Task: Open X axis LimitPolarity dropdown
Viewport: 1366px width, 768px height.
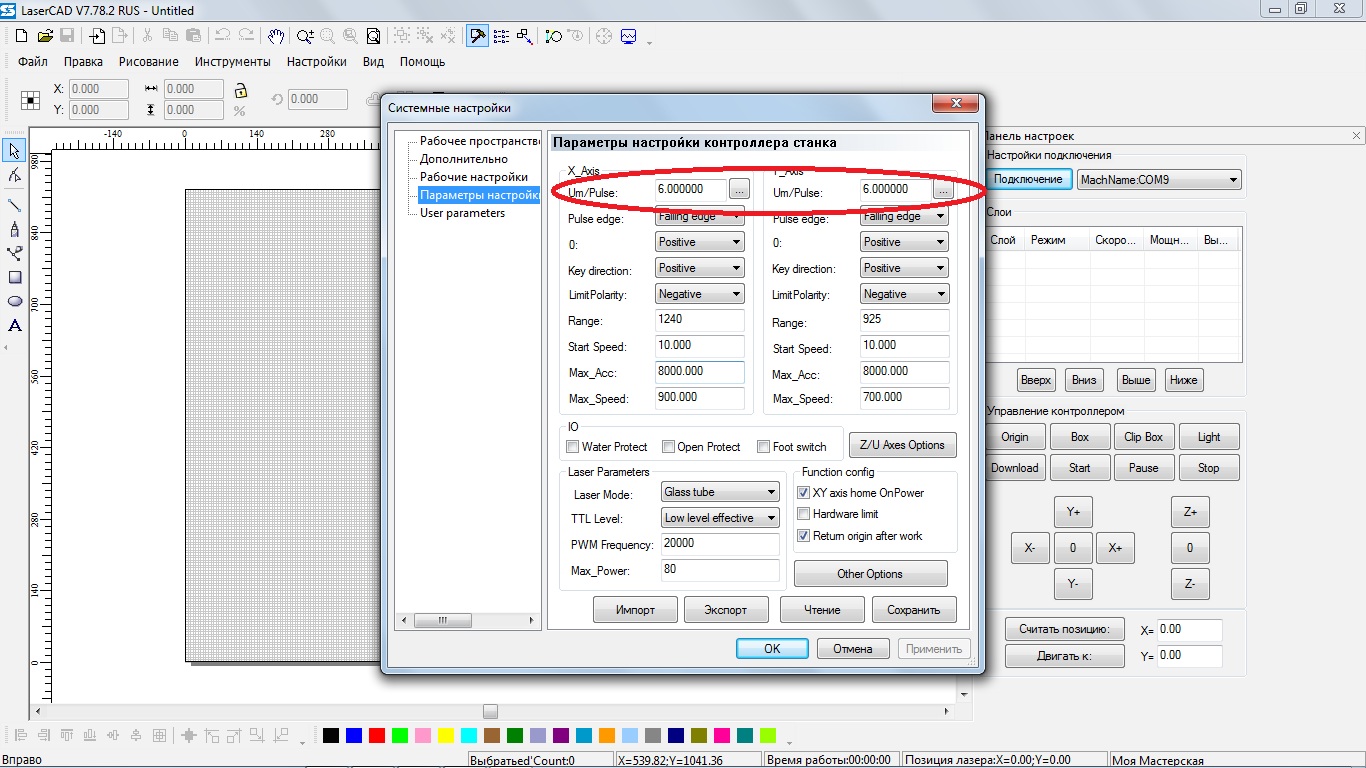Action: tap(700, 294)
